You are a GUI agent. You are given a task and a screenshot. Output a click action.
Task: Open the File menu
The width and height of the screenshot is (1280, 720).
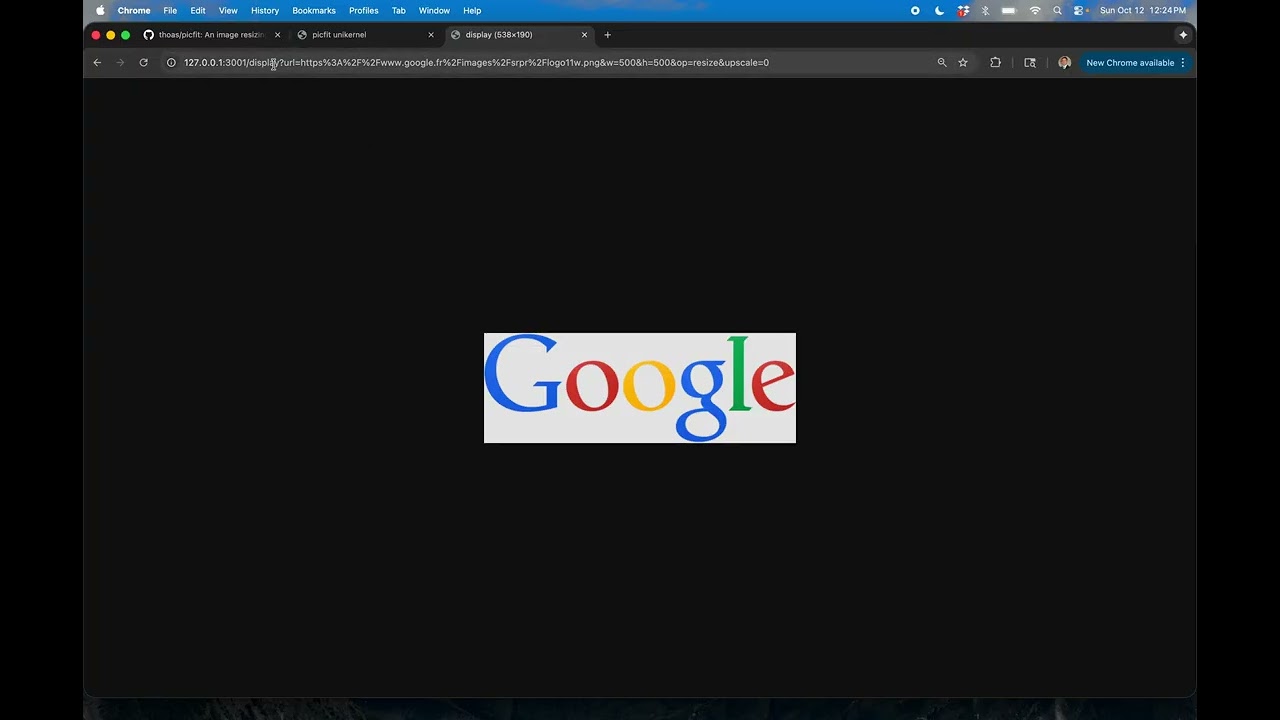coord(170,11)
